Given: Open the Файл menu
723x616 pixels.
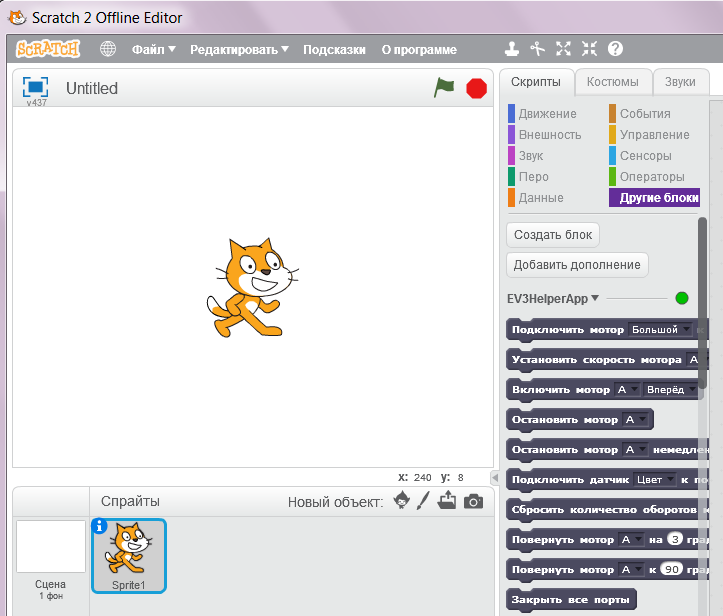Looking at the screenshot, I should [153, 49].
